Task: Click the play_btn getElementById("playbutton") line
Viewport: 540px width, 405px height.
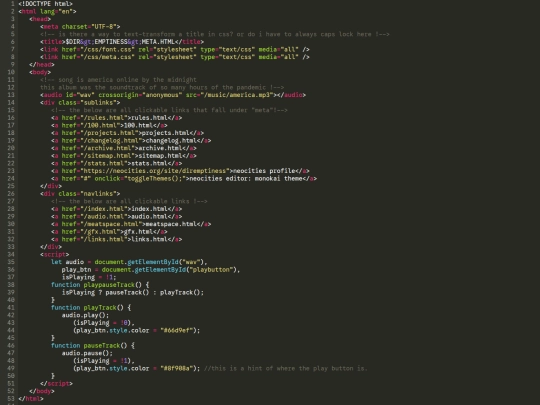Action: (151, 270)
